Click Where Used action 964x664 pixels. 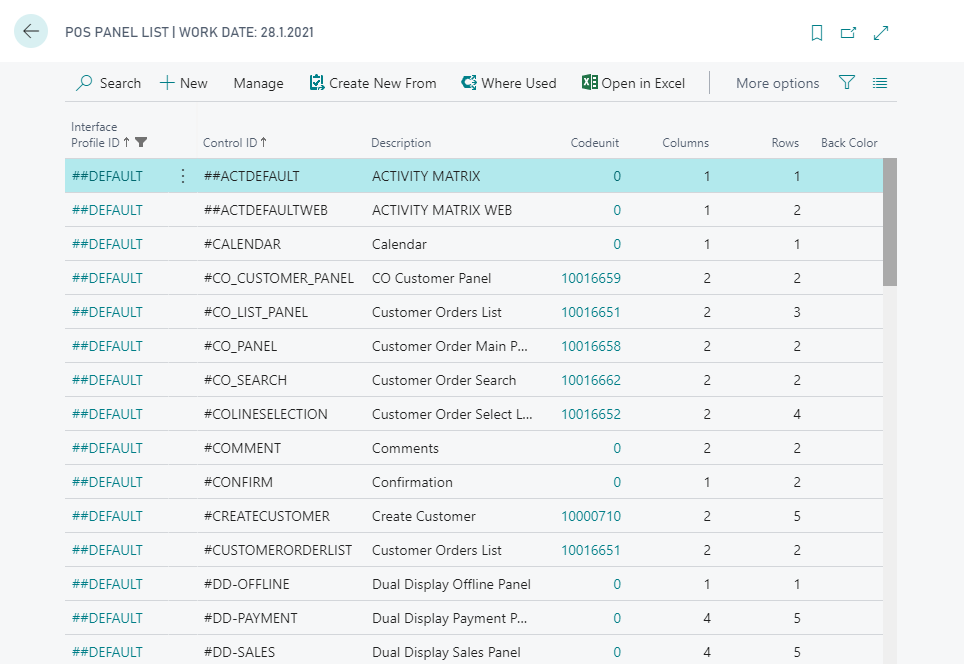point(508,83)
